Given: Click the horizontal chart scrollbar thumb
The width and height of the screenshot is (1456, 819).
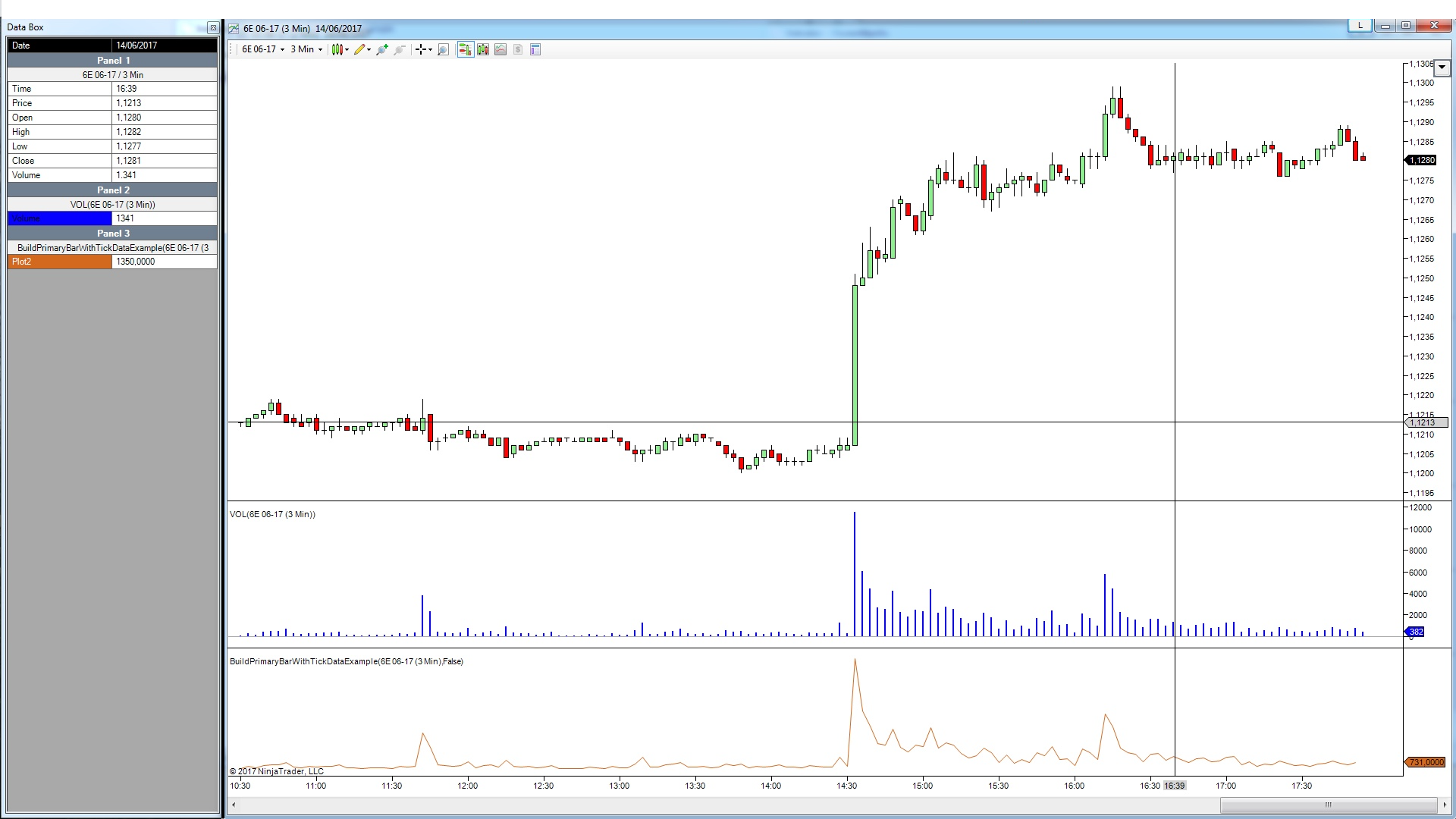Looking at the screenshot, I should point(1327,805).
